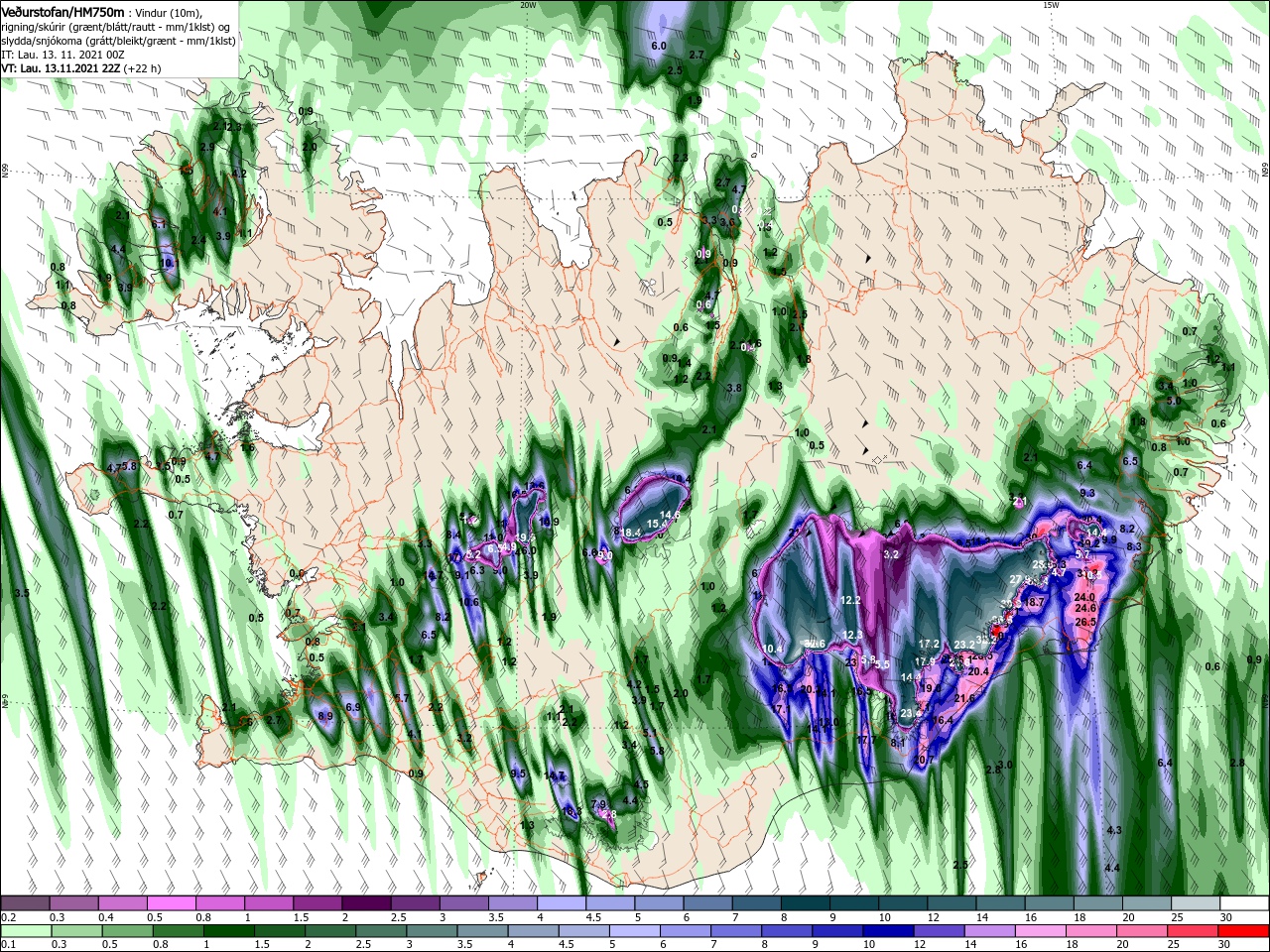Click the 23.2 value label
The width and height of the screenshot is (1270, 952).
[x=964, y=646]
